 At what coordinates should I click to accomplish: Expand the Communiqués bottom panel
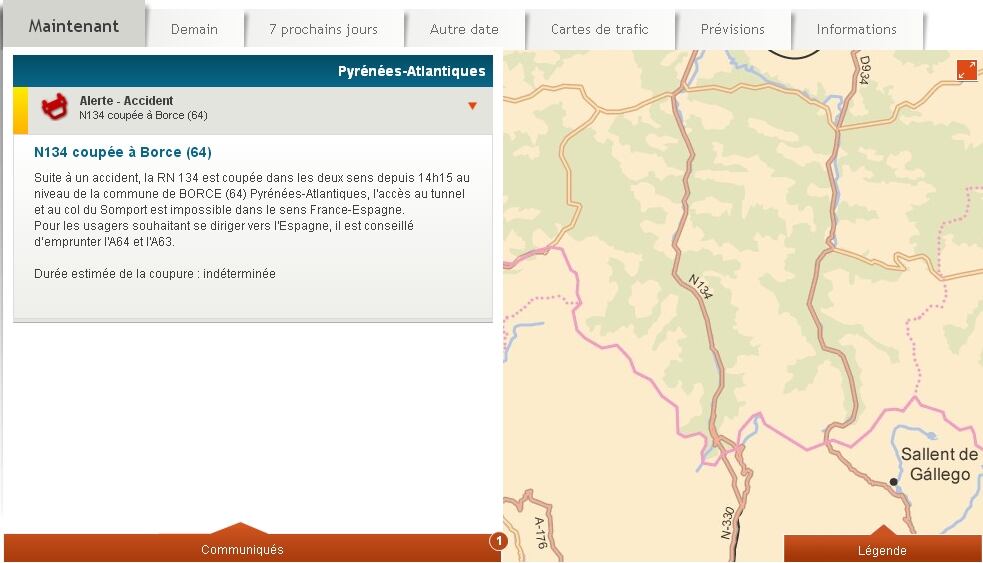242,548
